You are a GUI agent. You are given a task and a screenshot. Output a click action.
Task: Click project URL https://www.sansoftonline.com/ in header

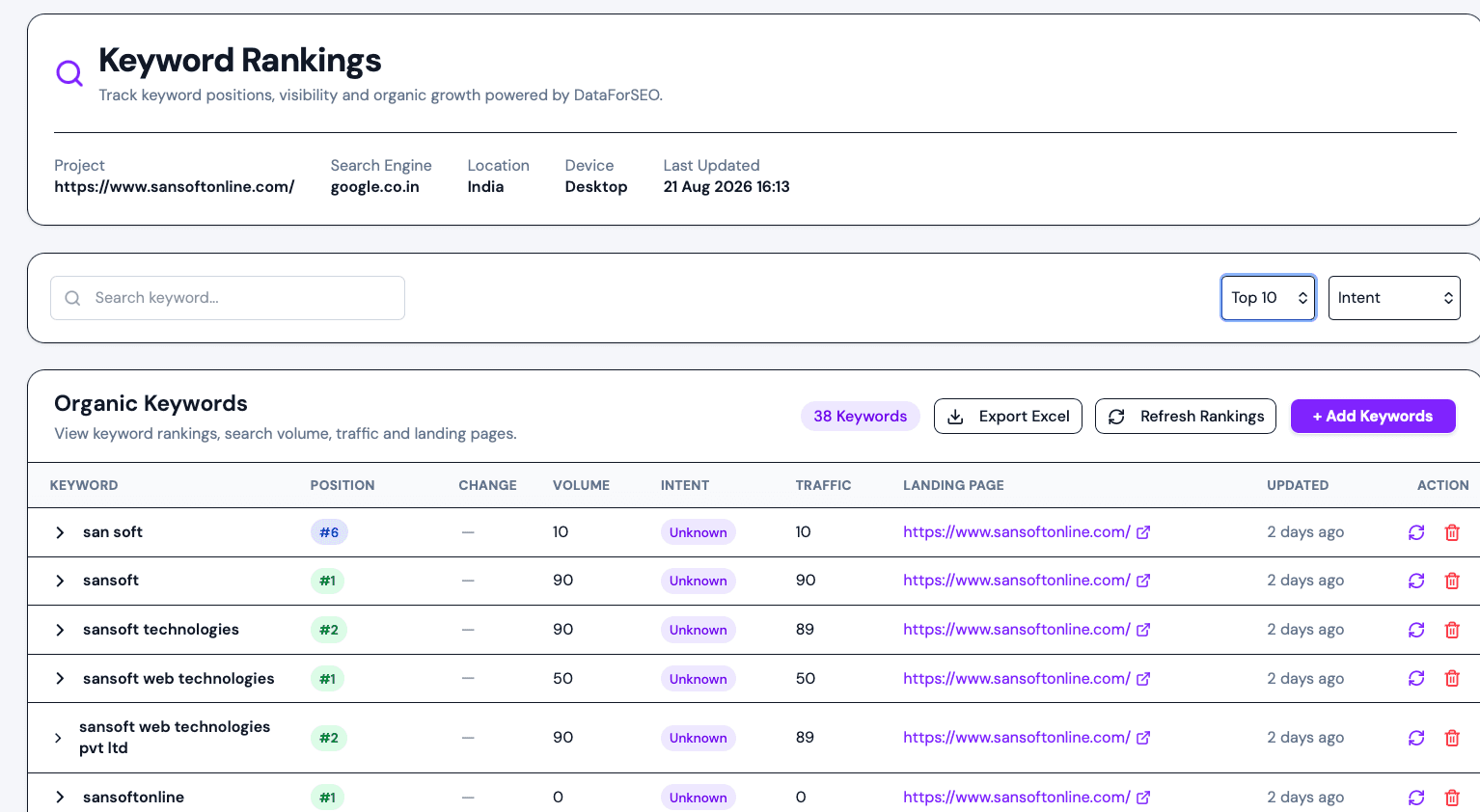click(x=175, y=187)
